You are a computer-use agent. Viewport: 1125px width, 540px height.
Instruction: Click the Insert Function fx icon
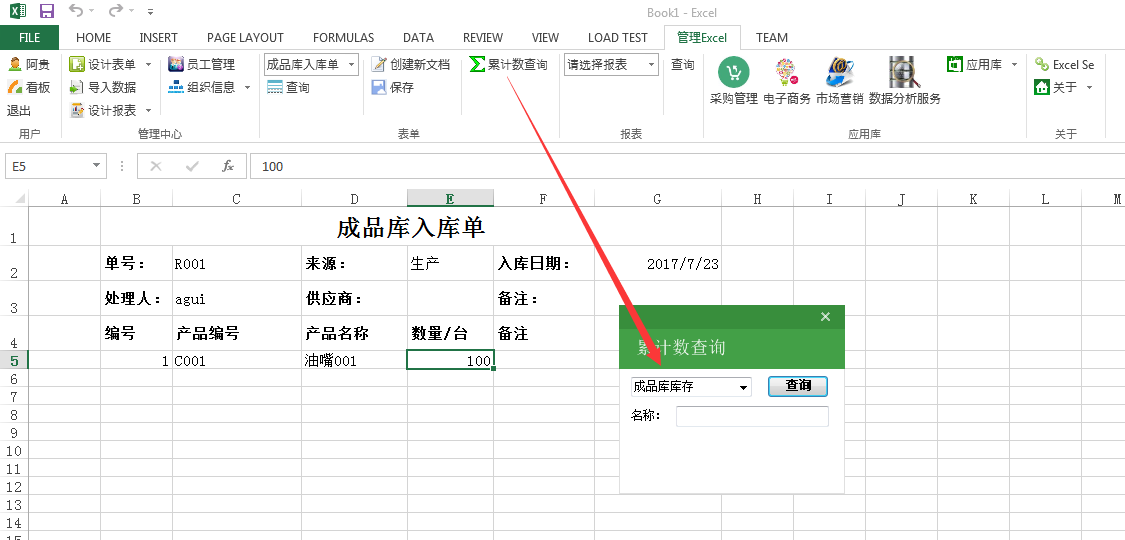[228, 166]
